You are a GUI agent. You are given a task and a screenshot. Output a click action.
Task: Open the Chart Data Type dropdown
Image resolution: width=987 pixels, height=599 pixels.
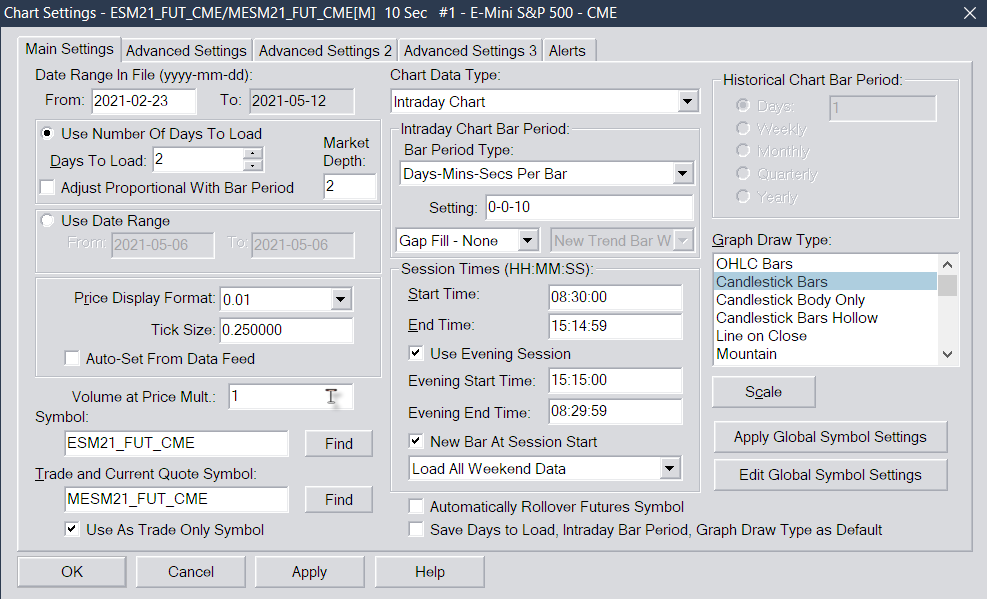click(x=687, y=101)
